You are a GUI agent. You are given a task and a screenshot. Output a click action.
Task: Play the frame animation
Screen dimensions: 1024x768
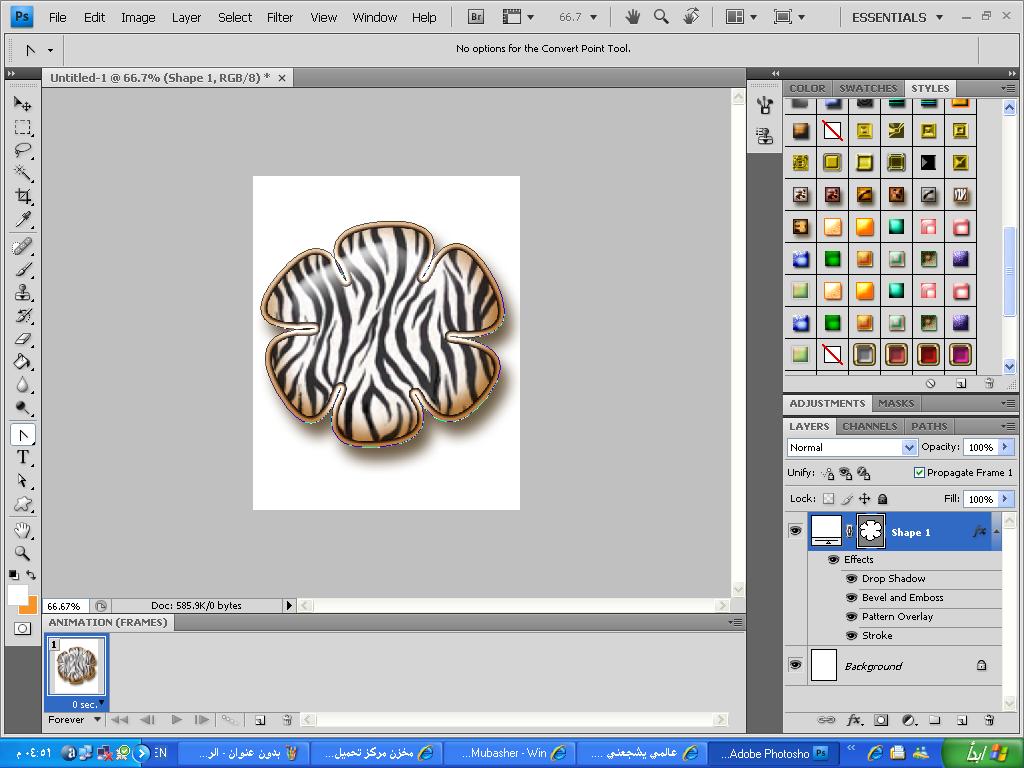176,719
